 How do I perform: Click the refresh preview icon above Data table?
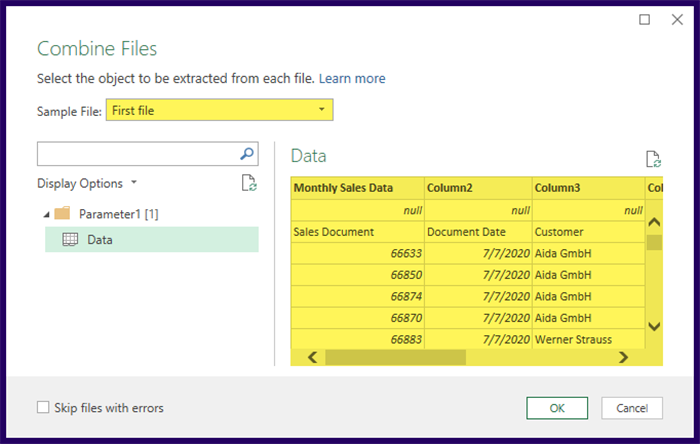[654, 158]
